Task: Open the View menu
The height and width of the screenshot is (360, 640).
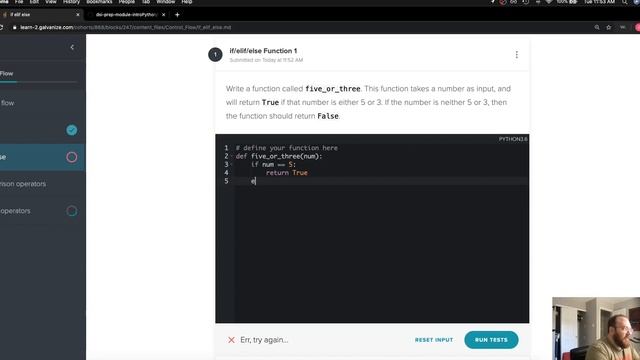Action: point(51,2)
